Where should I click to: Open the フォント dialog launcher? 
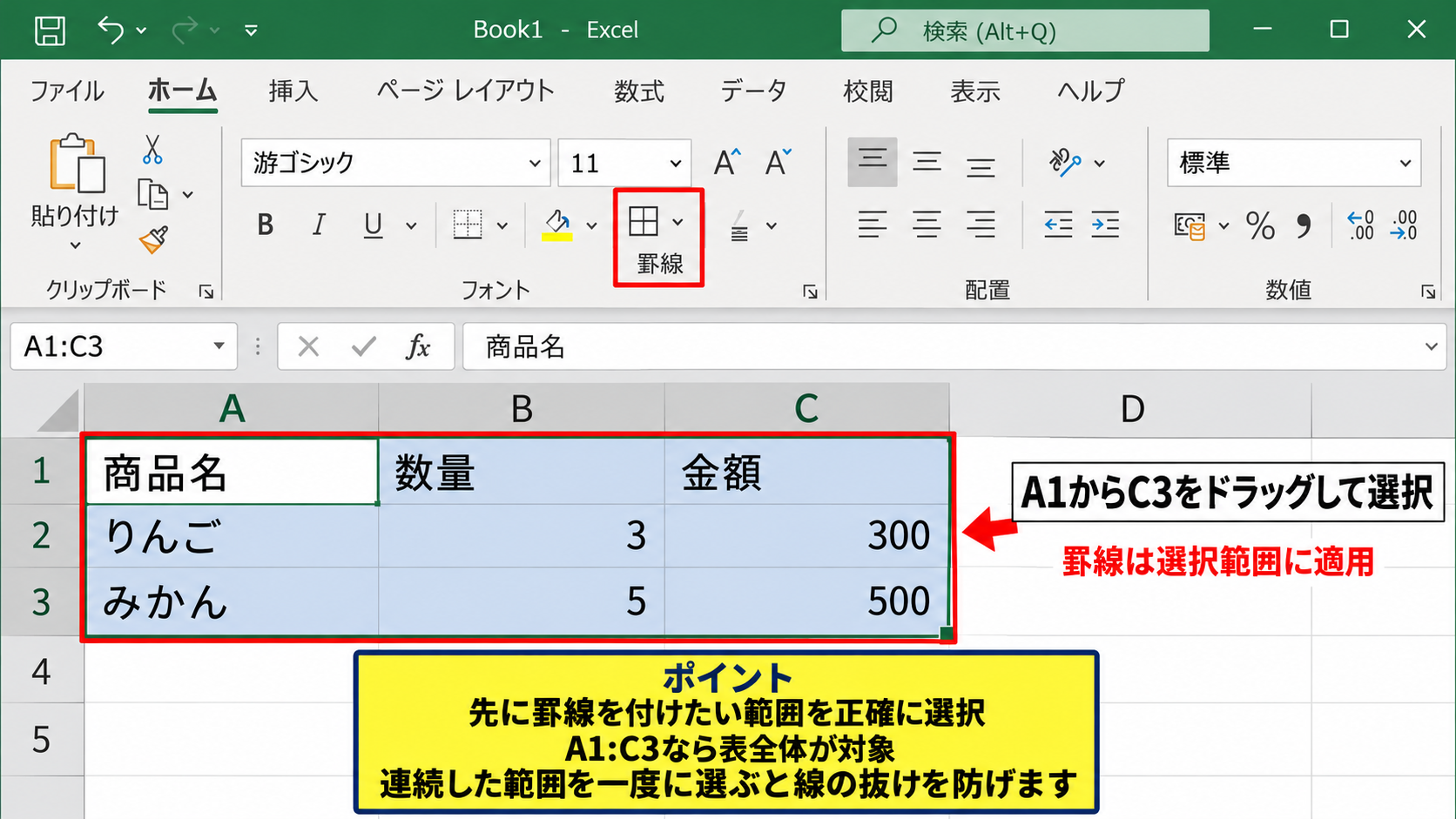pos(810,292)
